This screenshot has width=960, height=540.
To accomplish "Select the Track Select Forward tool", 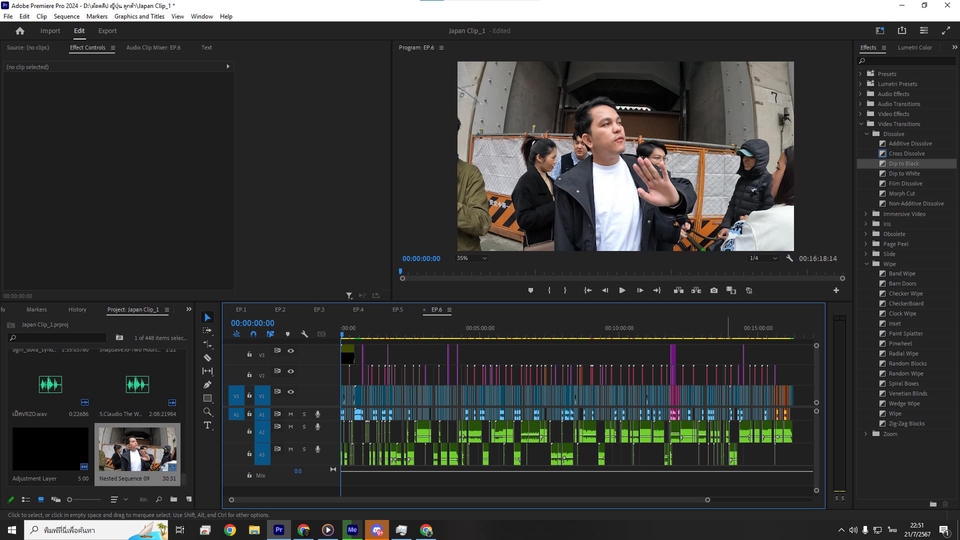I will 208,330.
